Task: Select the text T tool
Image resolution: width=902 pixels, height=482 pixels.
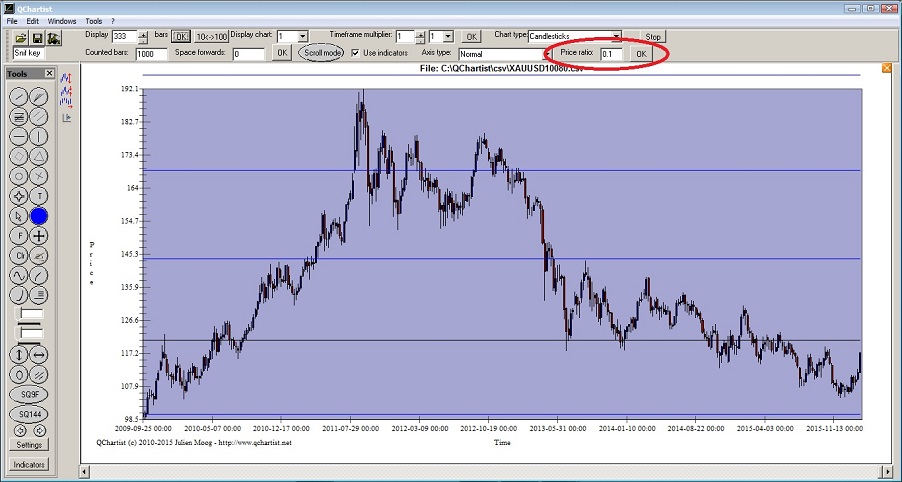Action: 39,195
